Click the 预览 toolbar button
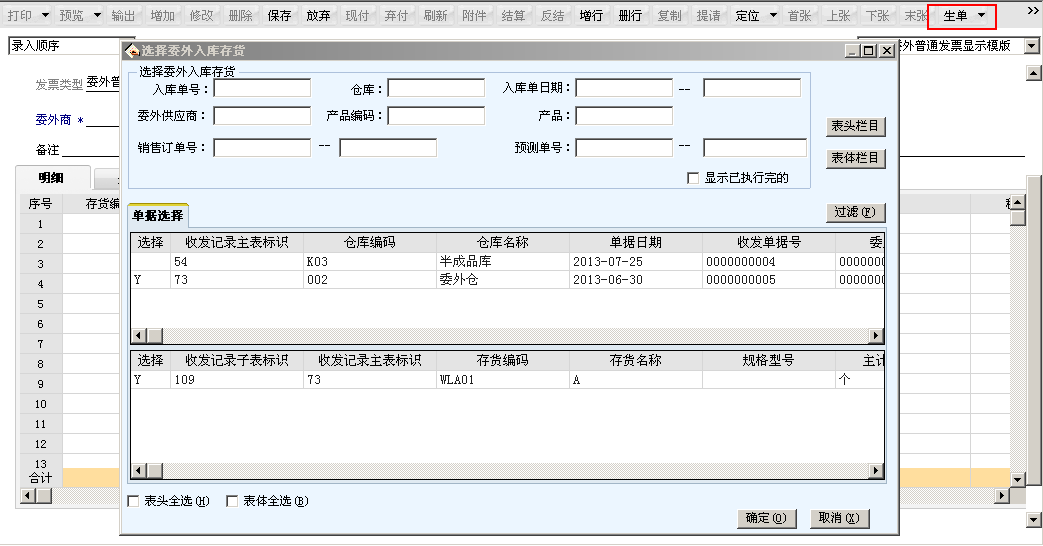 point(71,15)
